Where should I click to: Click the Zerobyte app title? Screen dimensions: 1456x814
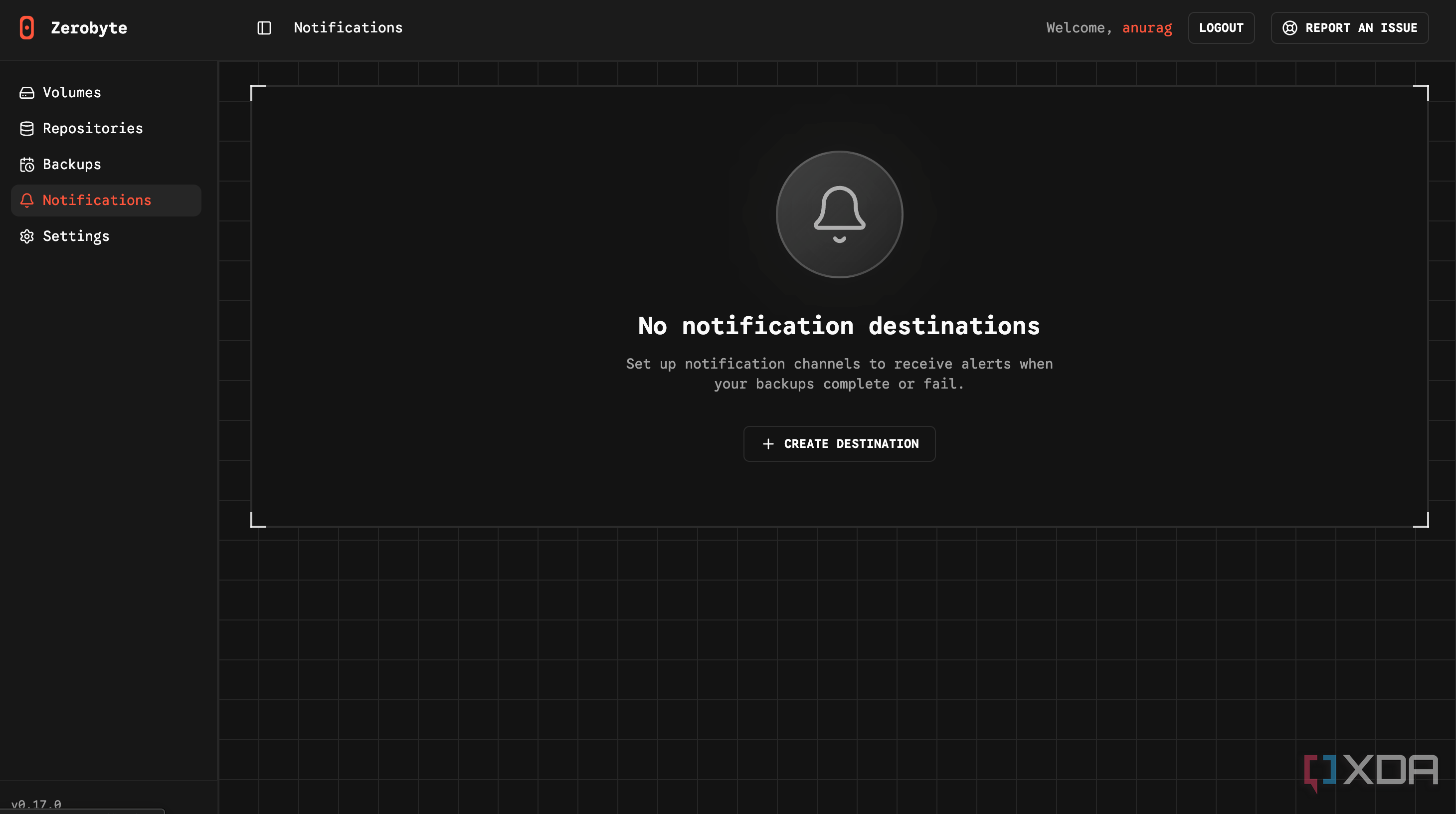point(89,28)
